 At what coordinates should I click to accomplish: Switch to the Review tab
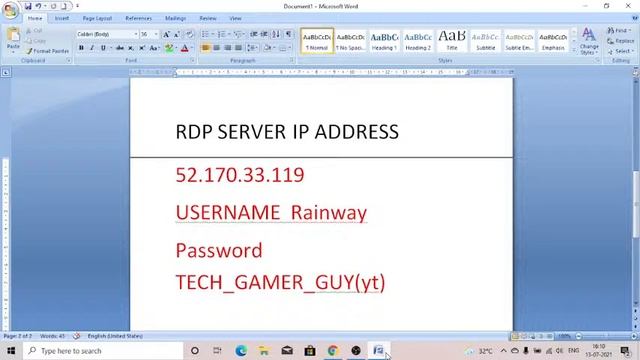(x=208, y=18)
